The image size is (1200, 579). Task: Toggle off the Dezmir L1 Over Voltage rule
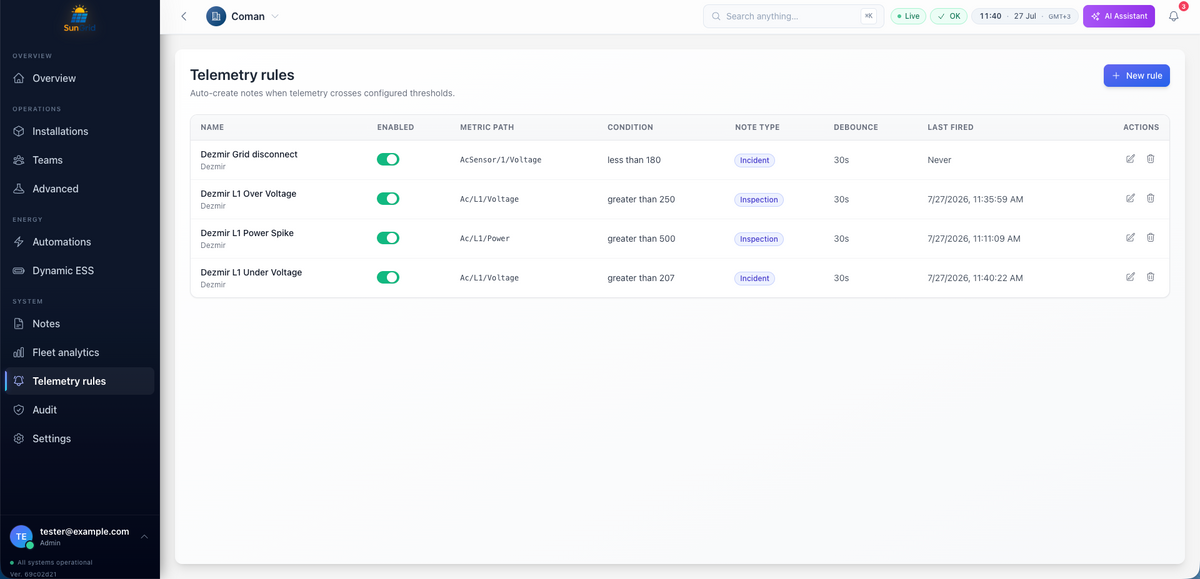coord(388,198)
